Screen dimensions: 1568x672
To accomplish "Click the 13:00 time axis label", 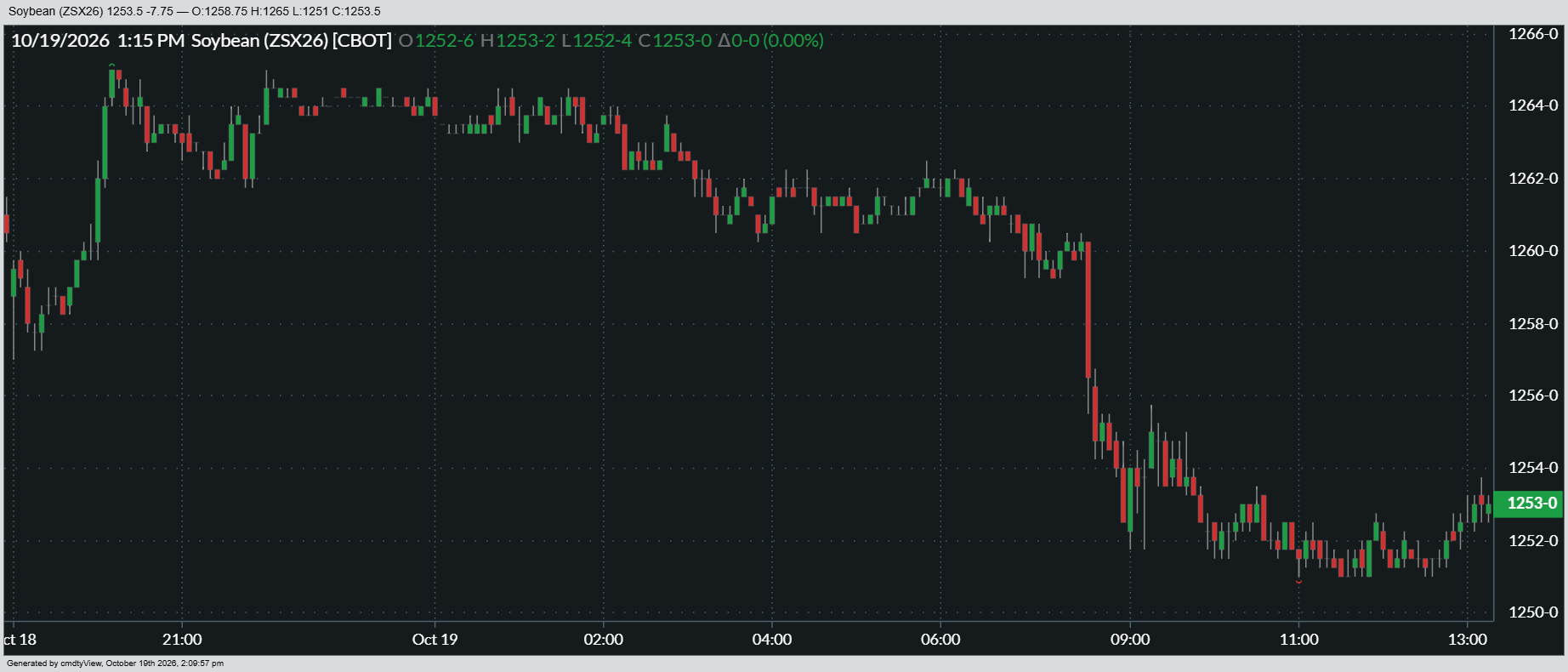I will point(1468,640).
